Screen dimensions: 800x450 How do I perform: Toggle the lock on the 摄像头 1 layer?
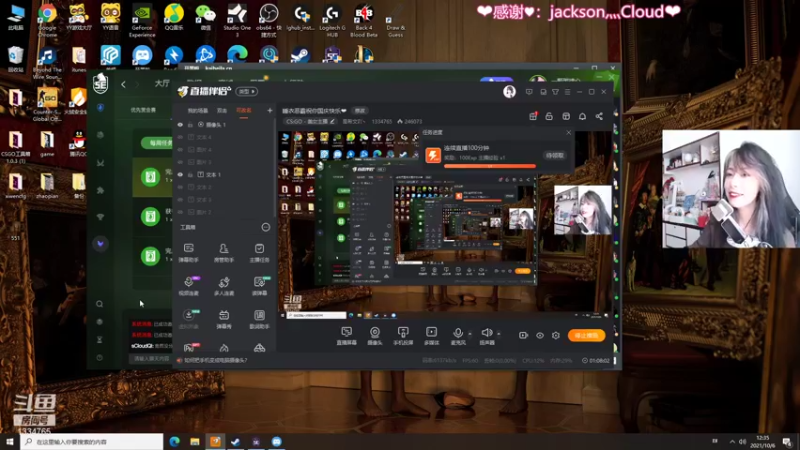point(190,124)
